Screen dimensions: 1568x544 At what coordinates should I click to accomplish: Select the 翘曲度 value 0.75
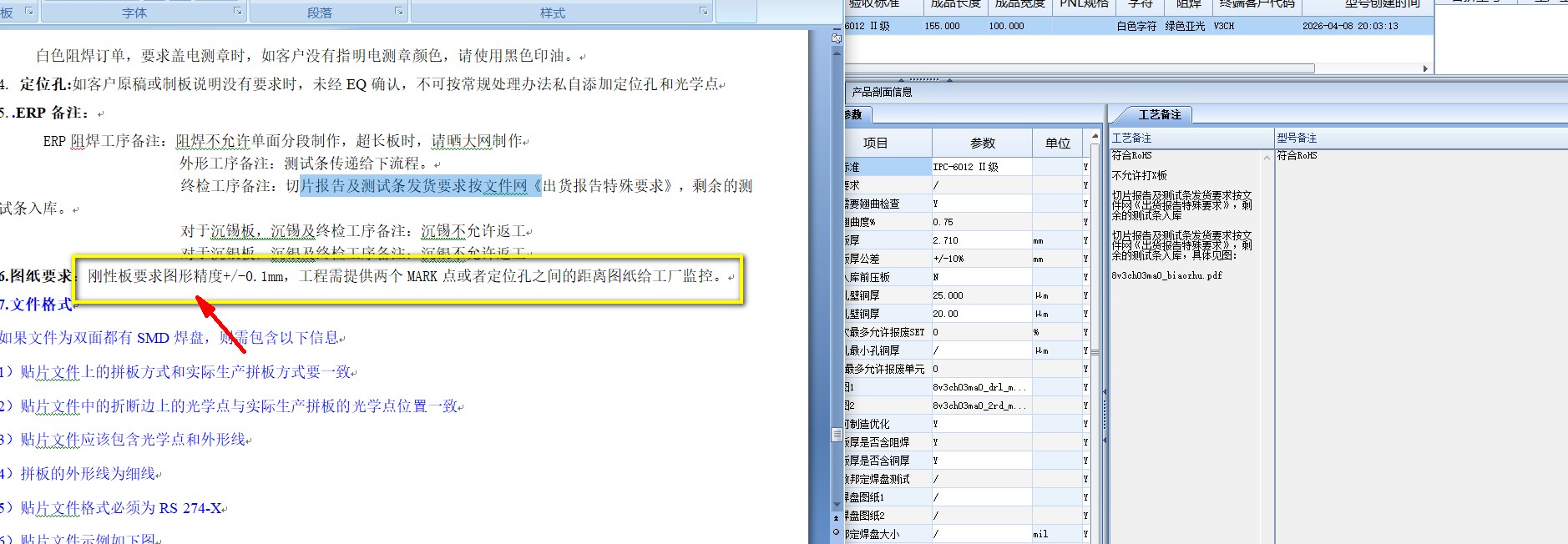(982, 222)
